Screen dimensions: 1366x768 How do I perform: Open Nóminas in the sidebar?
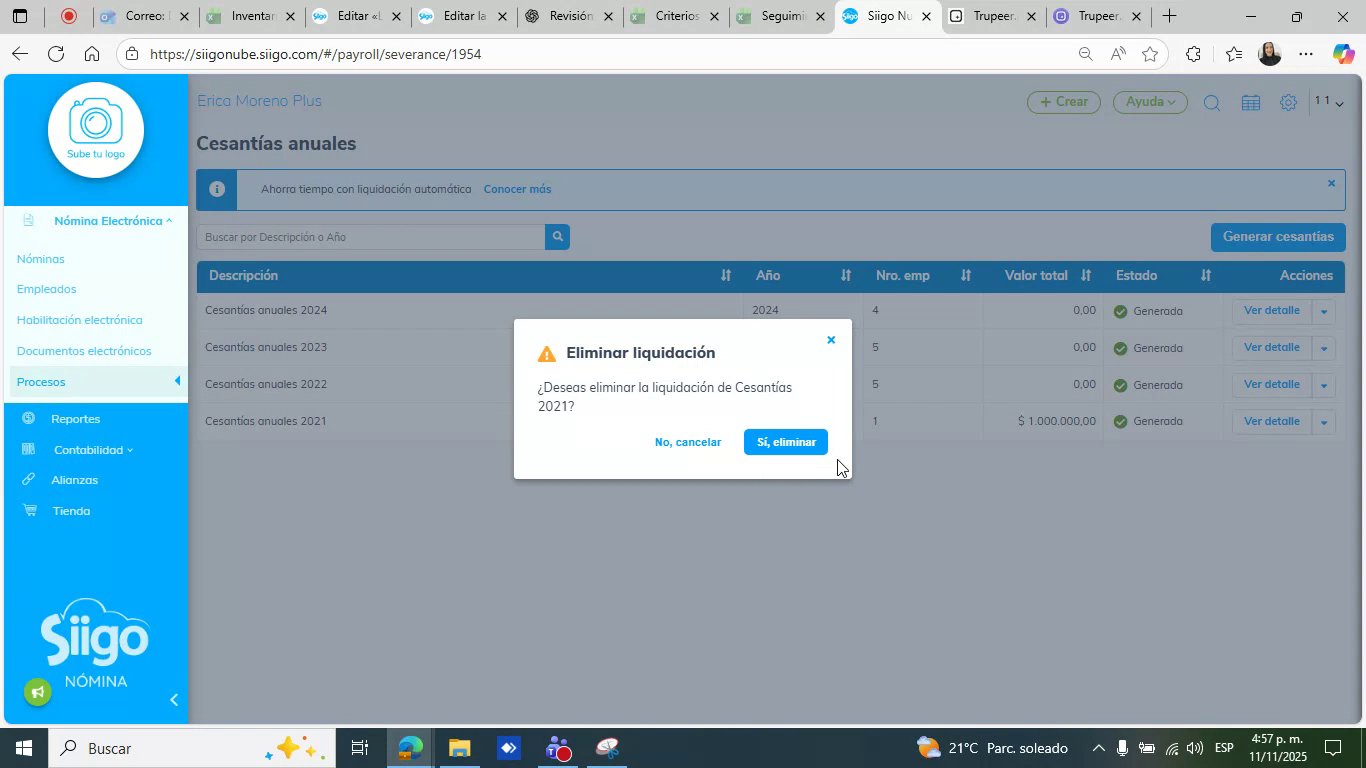pos(40,259)
